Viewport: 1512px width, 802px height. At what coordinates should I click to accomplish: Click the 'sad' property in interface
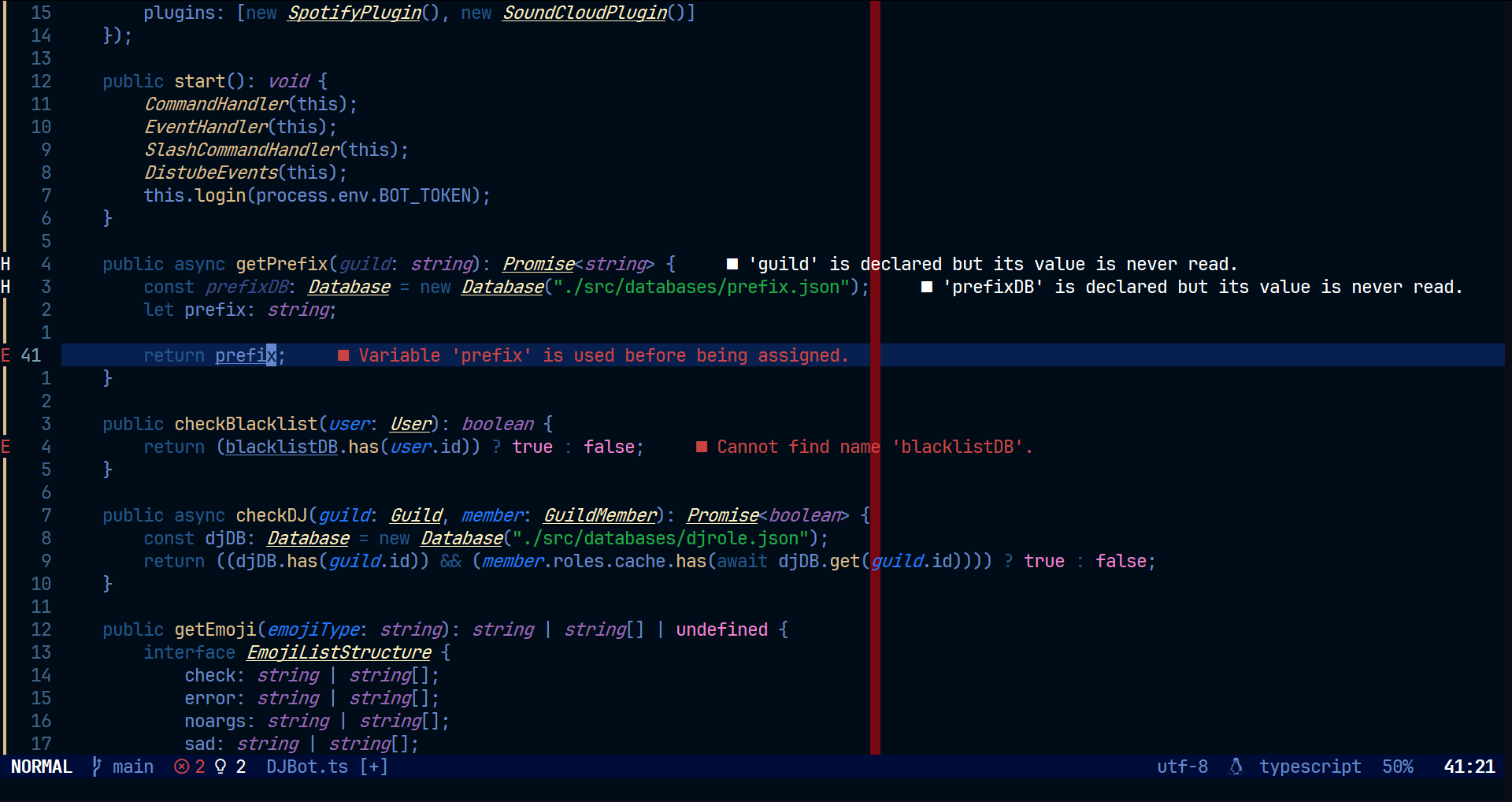(200, 744)
